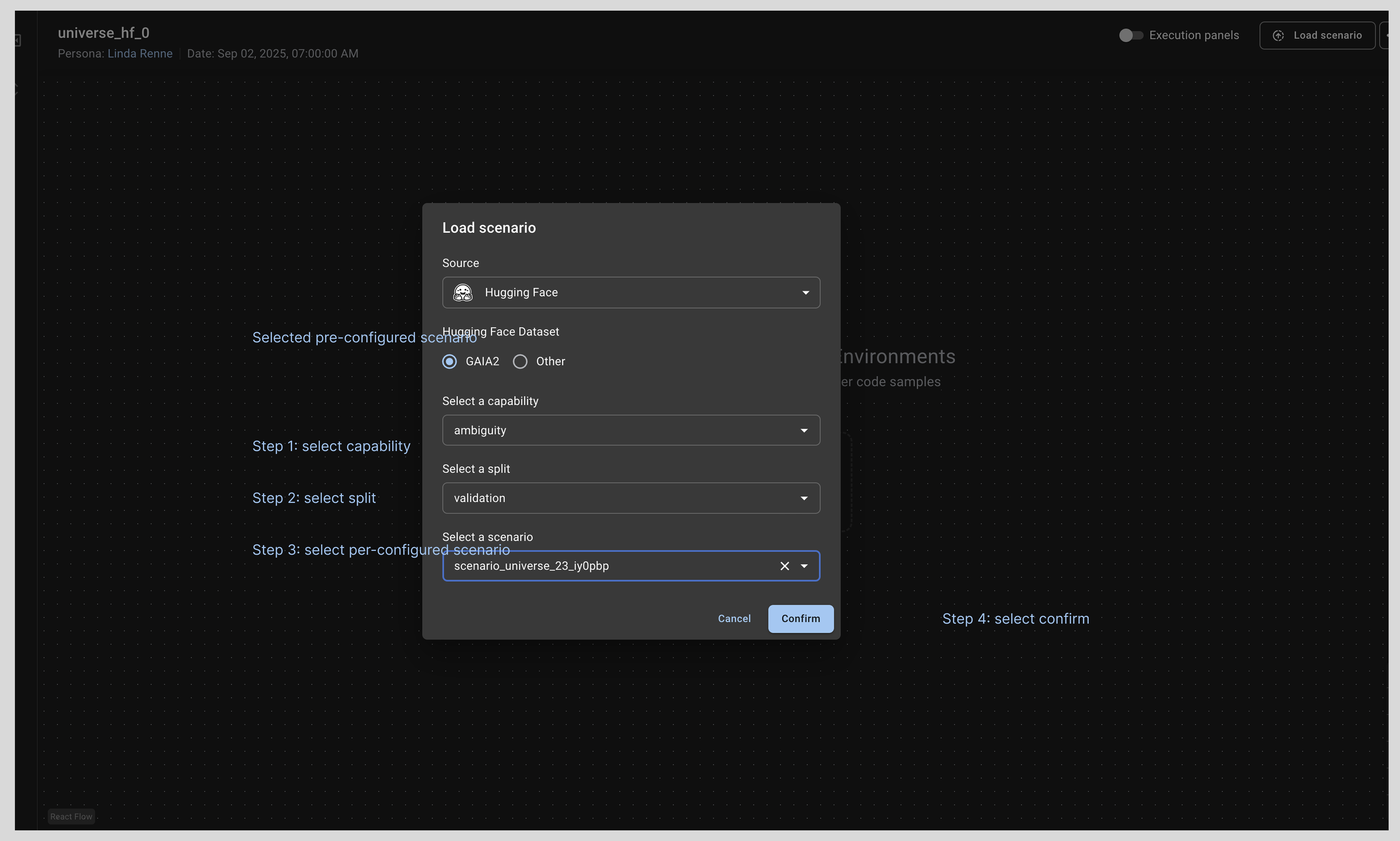Click the Load scenario button in header
Image resolution: width=1400 pixels, height=841 pixels.
(1317, 35)
